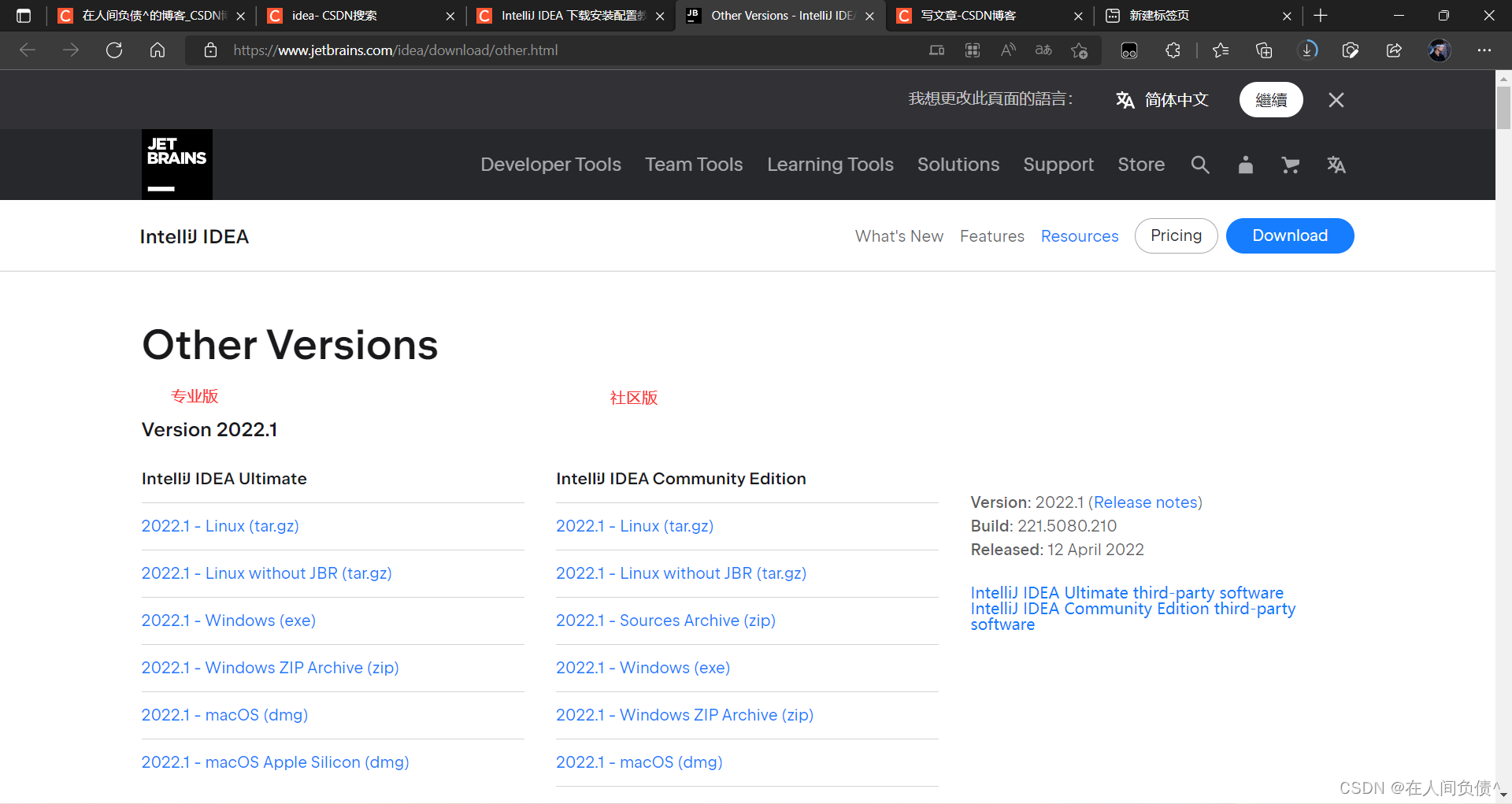Open the Resources link
The image size is (1512, 804).
point(1080,236)
